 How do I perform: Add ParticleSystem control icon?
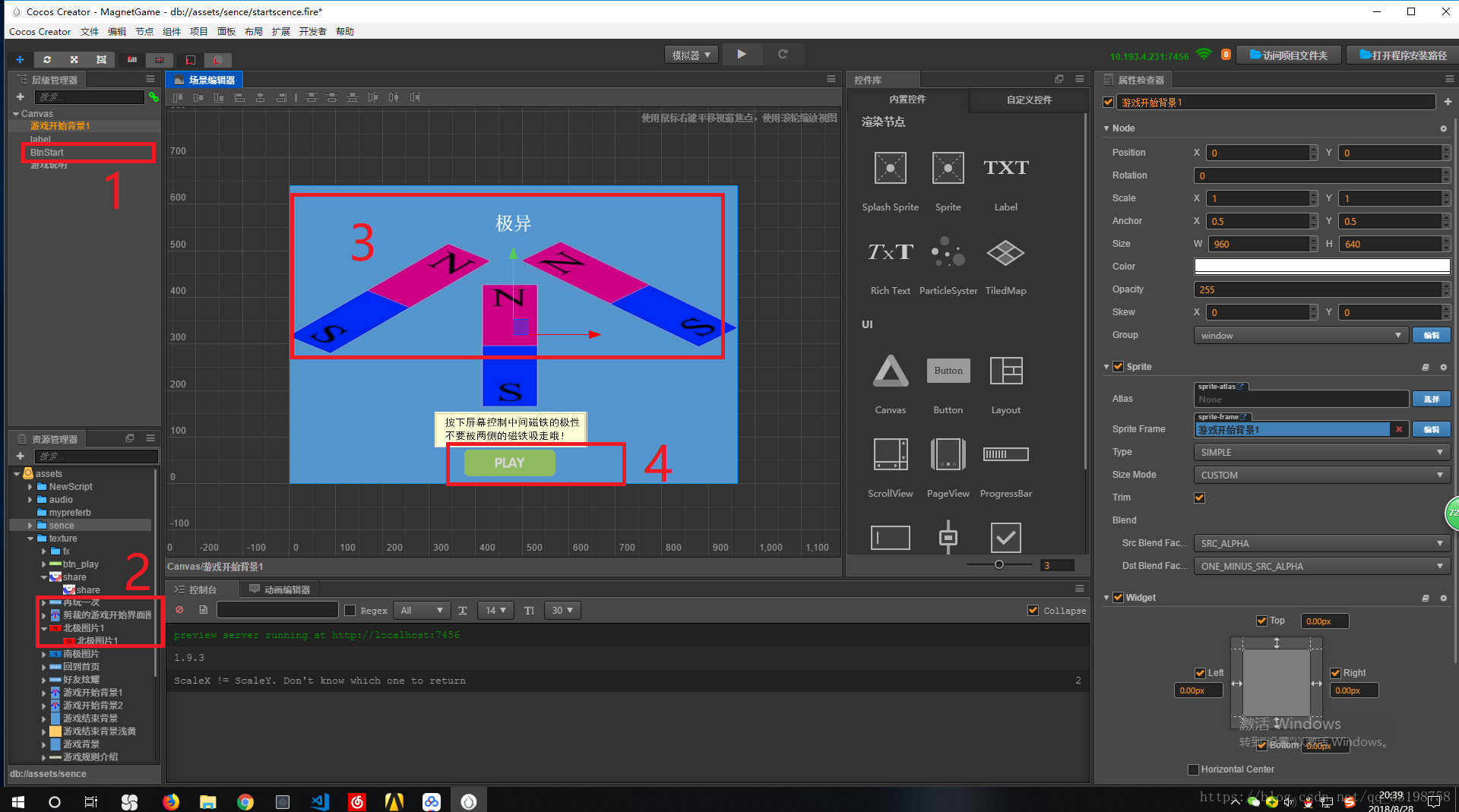pos(948,252)
